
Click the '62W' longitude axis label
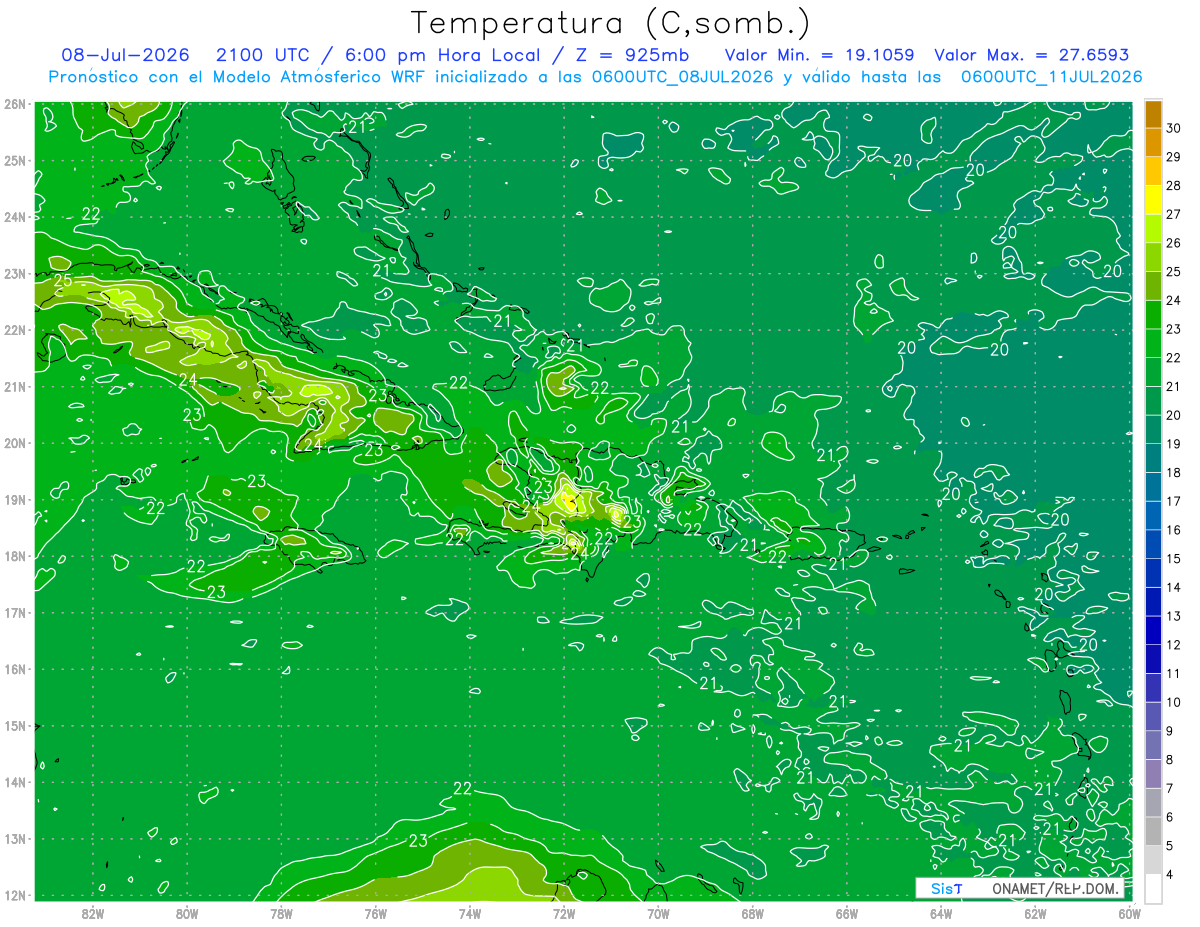click(x=1035, y=913)
